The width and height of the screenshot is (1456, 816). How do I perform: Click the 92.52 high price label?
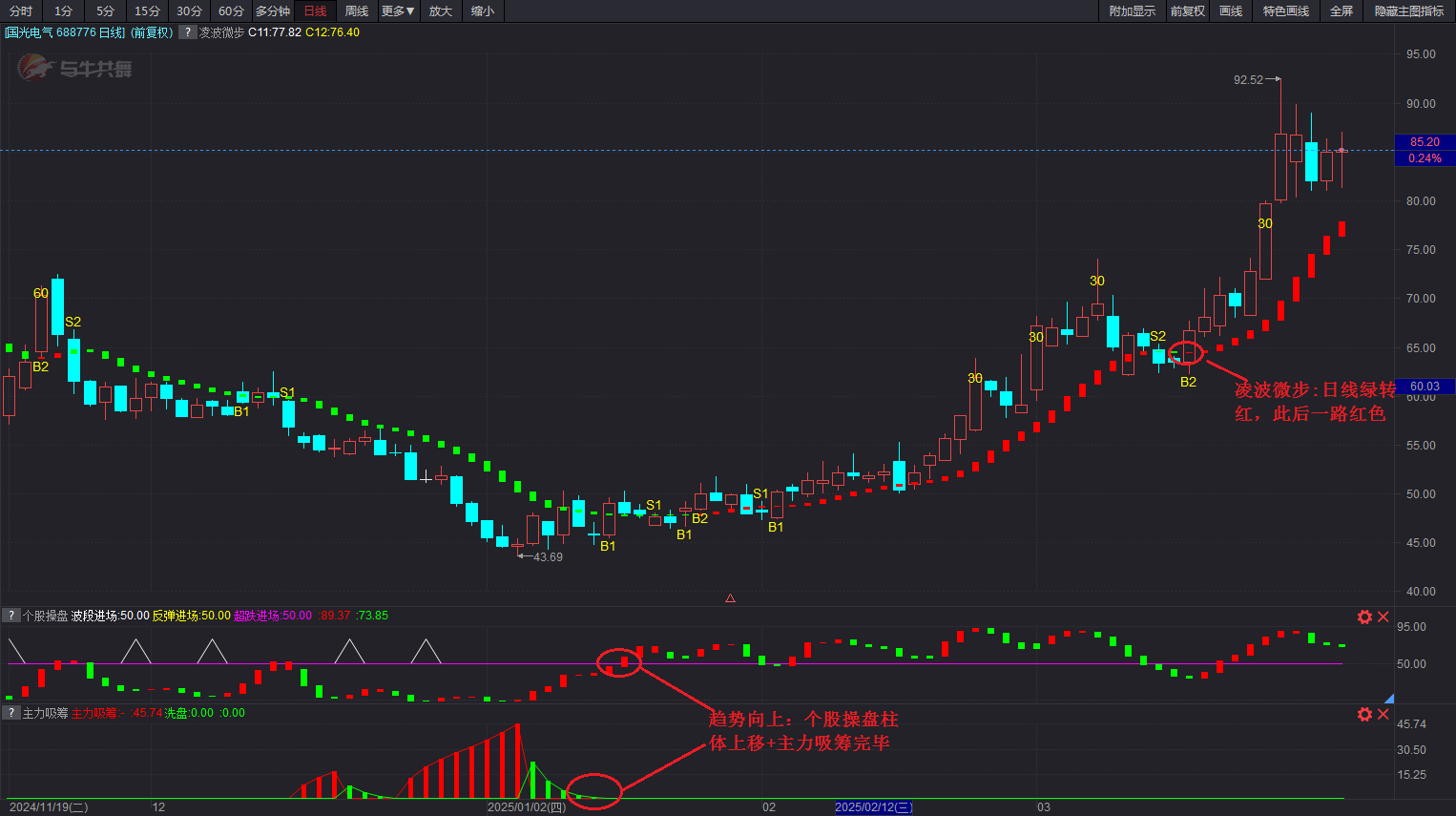coord(1248,80)
